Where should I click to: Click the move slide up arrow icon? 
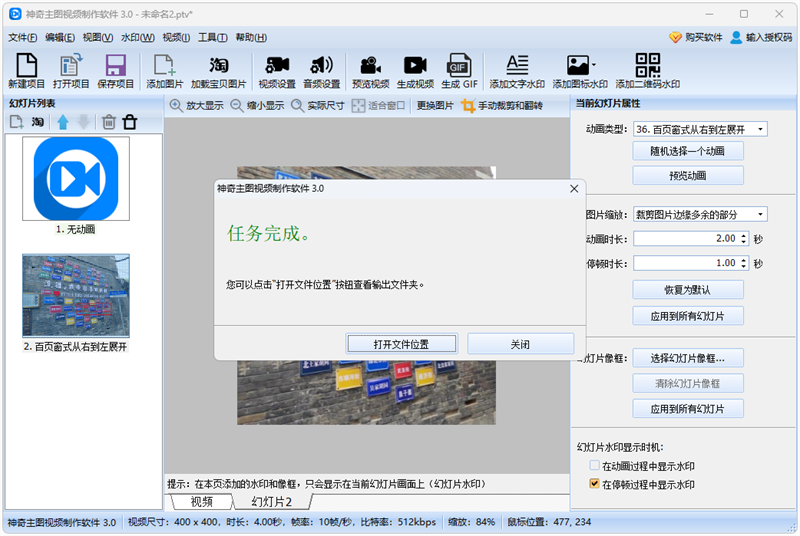[63, 122]
